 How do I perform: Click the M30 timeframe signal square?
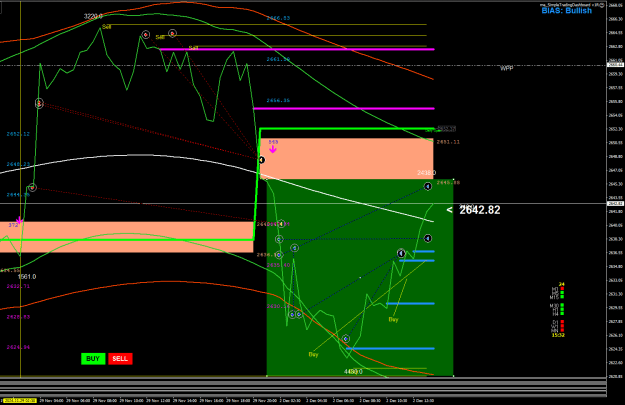pyautogui.click(x=562, y=305)
